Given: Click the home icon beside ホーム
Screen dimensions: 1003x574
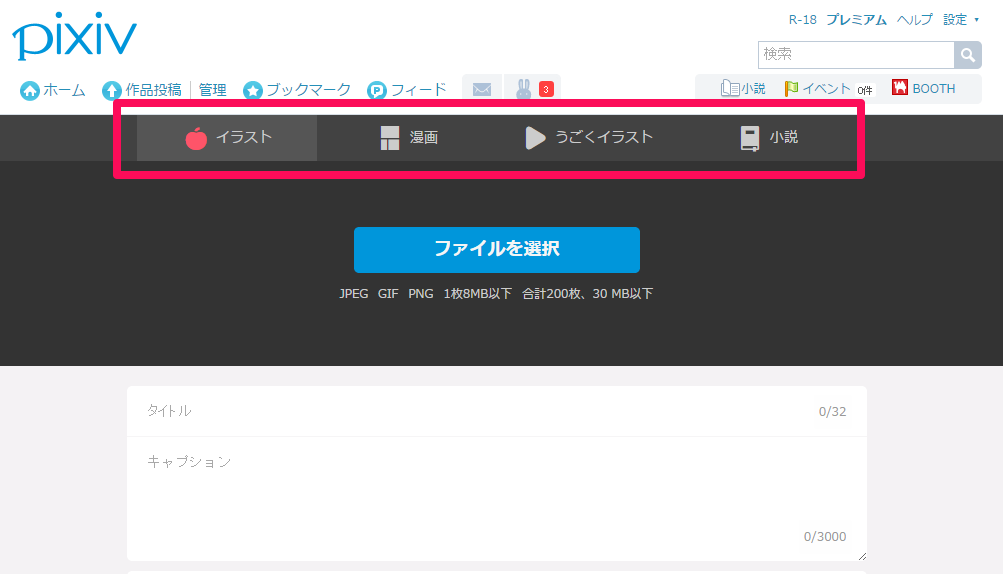Looking at the screenshot, I should (29, 90).
